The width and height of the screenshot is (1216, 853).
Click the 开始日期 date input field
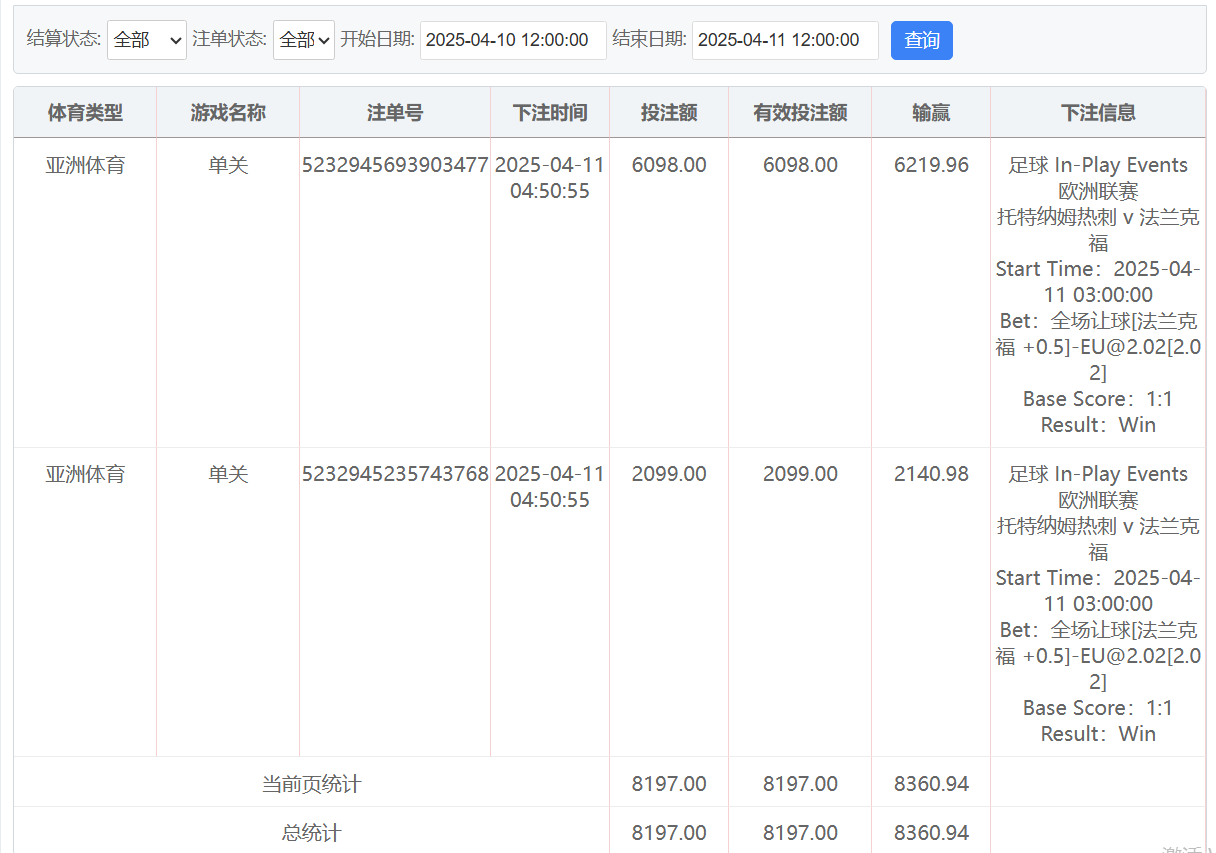tap(513, 40)
